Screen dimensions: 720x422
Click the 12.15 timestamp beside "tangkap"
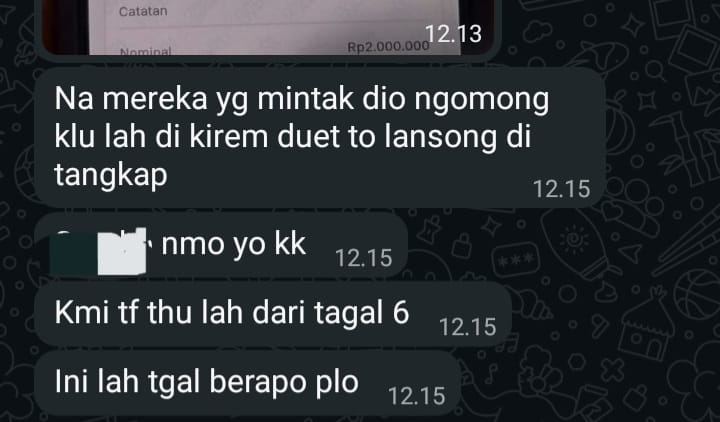(x=562, y=189)
